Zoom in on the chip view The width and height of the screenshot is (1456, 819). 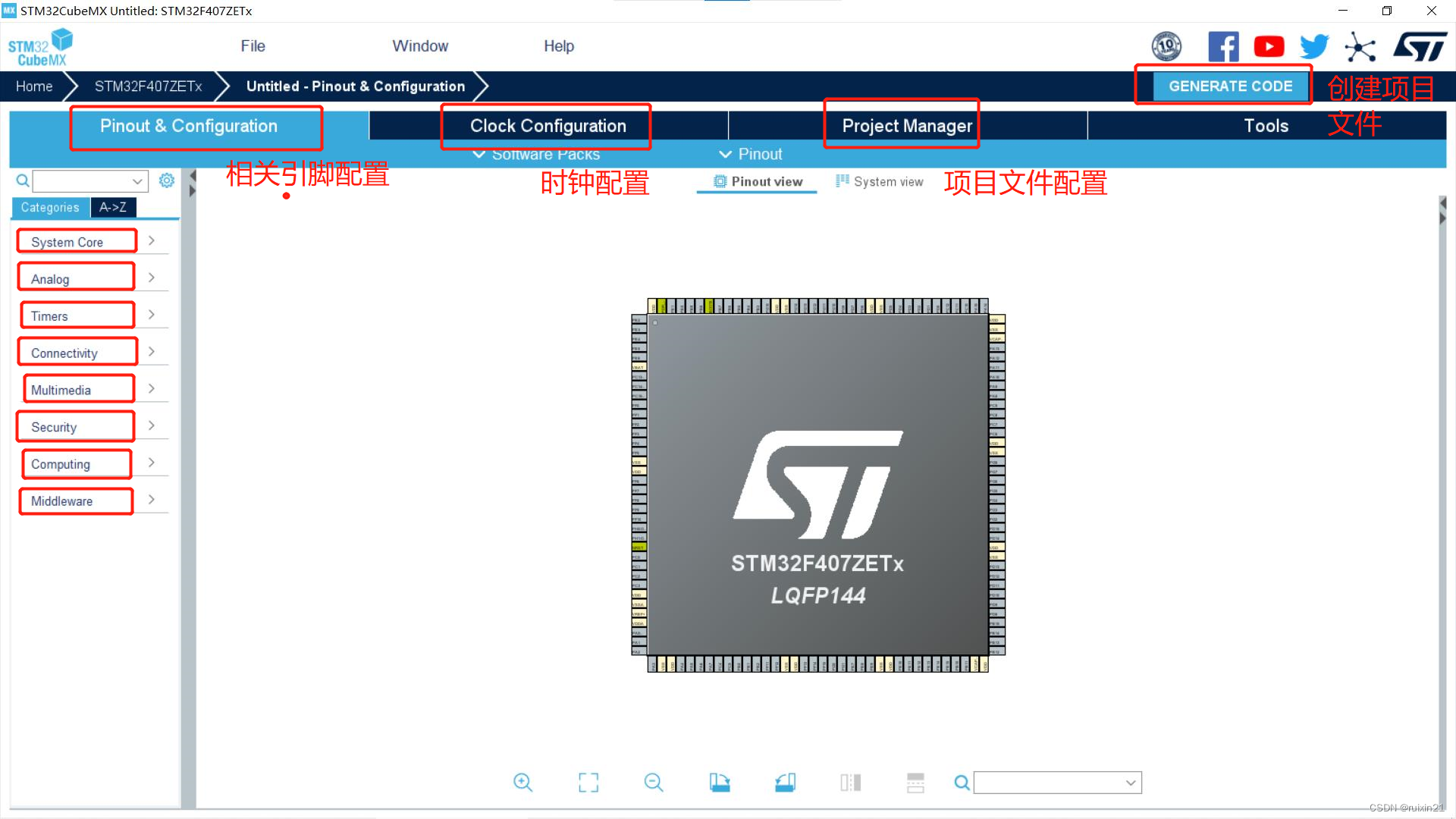(x=522, y=783)
